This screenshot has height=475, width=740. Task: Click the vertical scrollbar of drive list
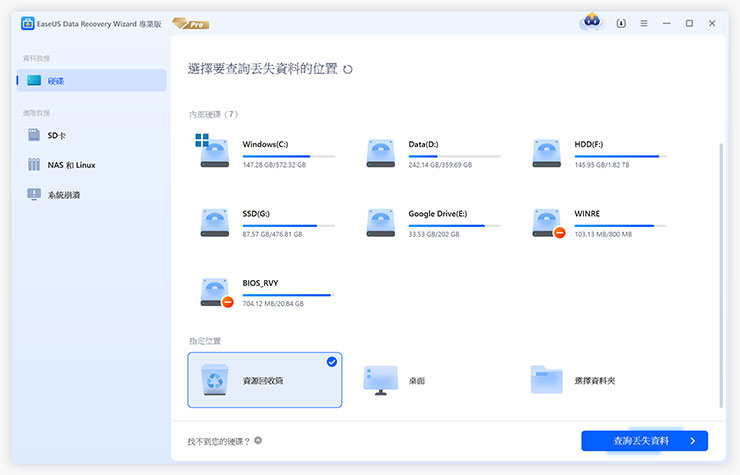click(721, 275)
